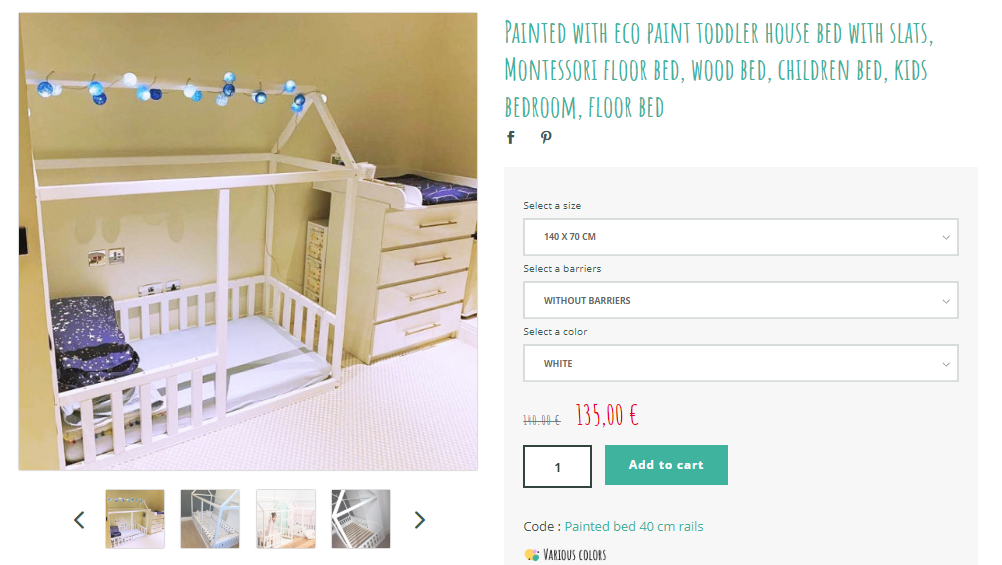Select second thumbnail of bed frame
This screenshot has width=1002, height=565.
210,519
